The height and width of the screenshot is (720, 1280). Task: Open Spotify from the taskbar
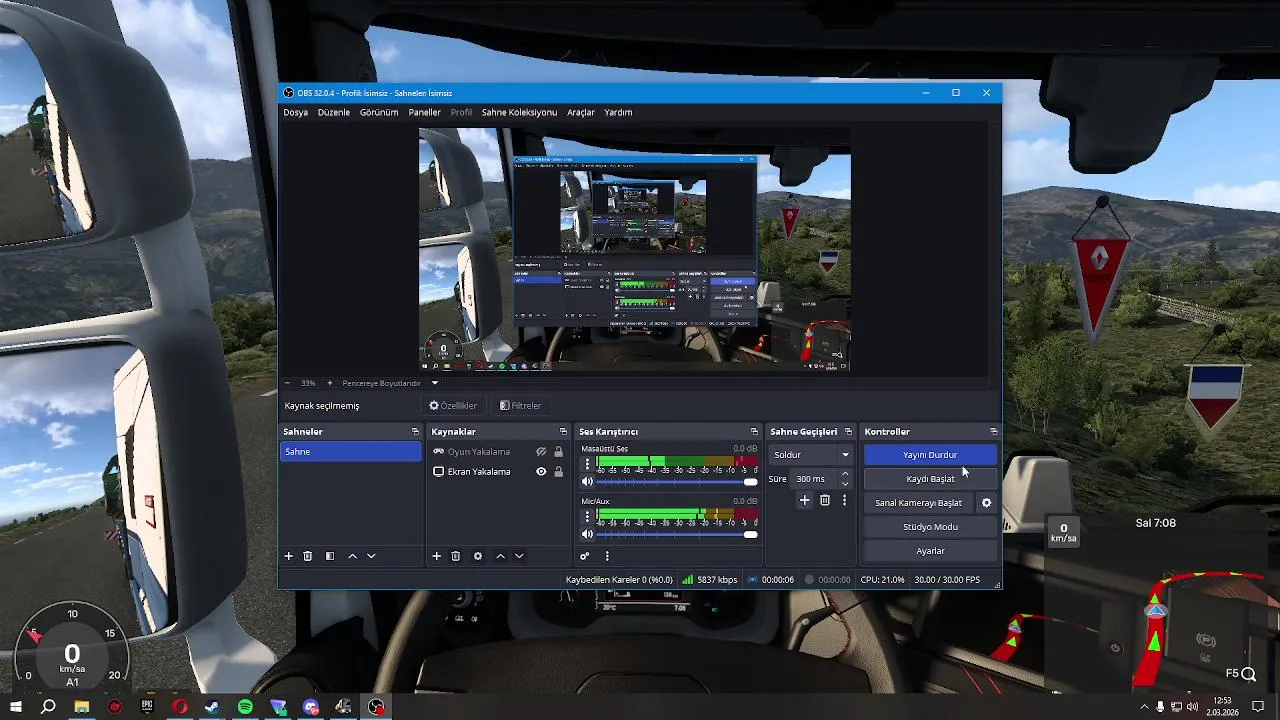click(x=245, y=707)
